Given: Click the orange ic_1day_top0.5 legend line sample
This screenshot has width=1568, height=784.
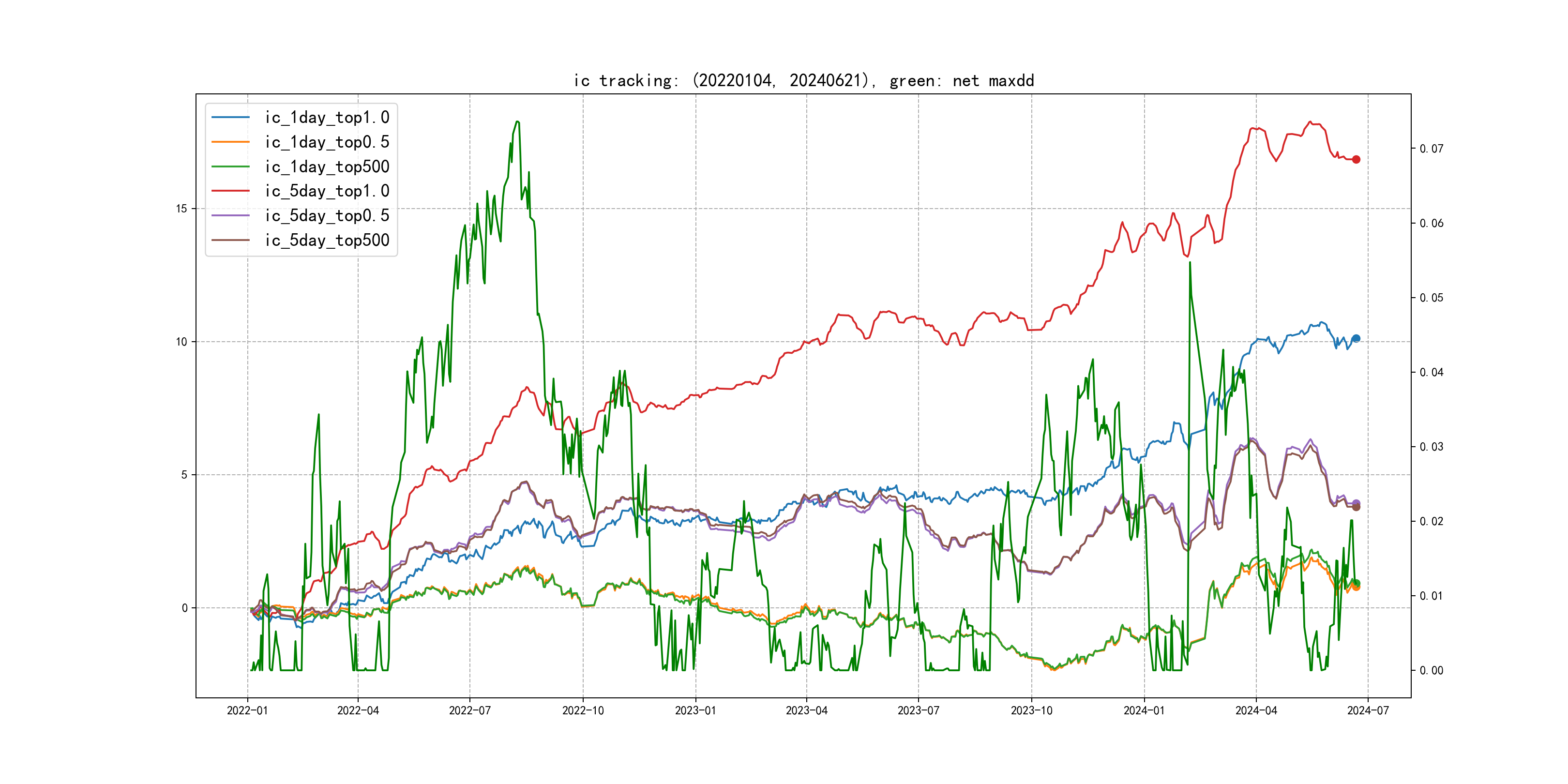Looking at the screenshot, I should [x=230, y=142].
